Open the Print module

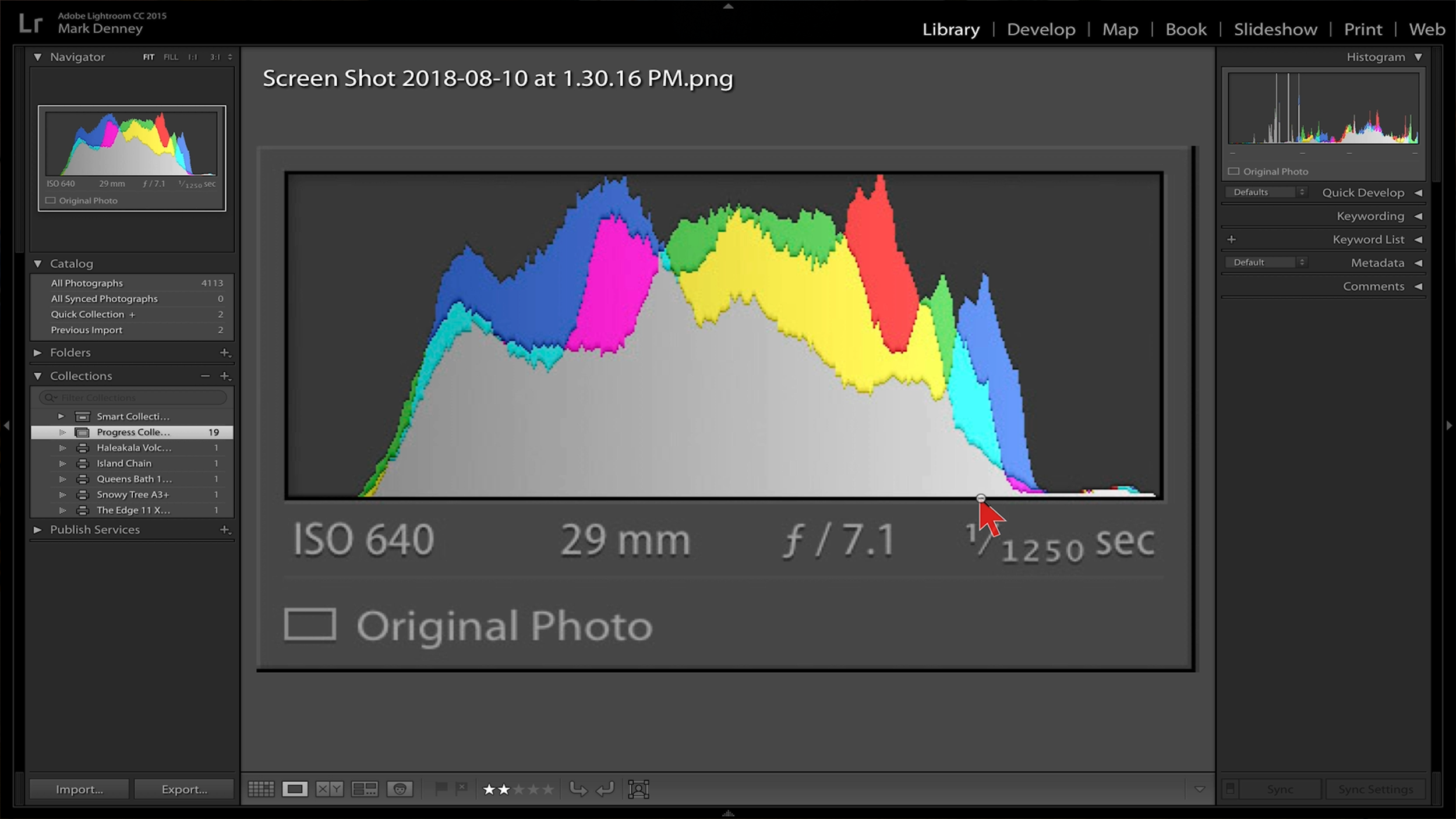(x=1363, y=29)
